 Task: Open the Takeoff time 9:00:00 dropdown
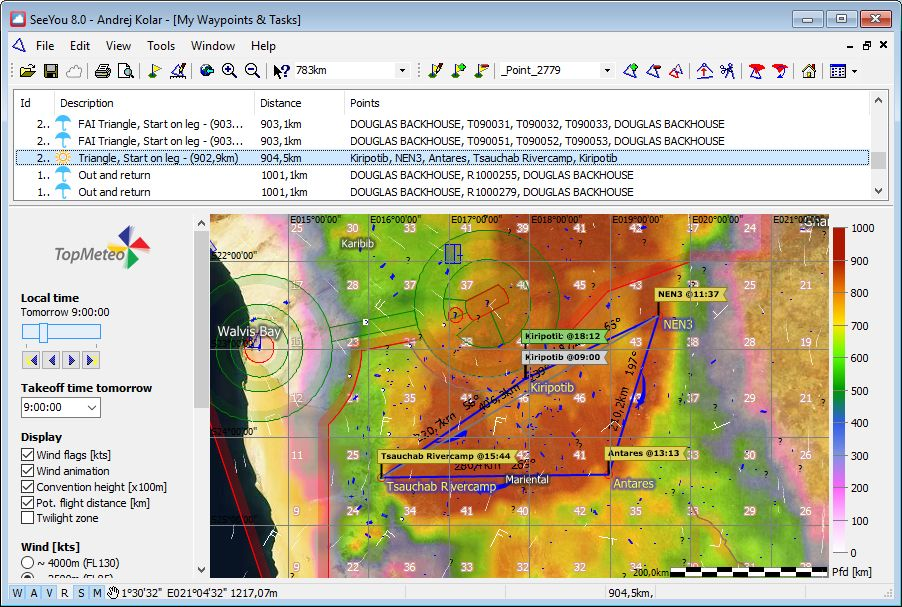point(92,407)
